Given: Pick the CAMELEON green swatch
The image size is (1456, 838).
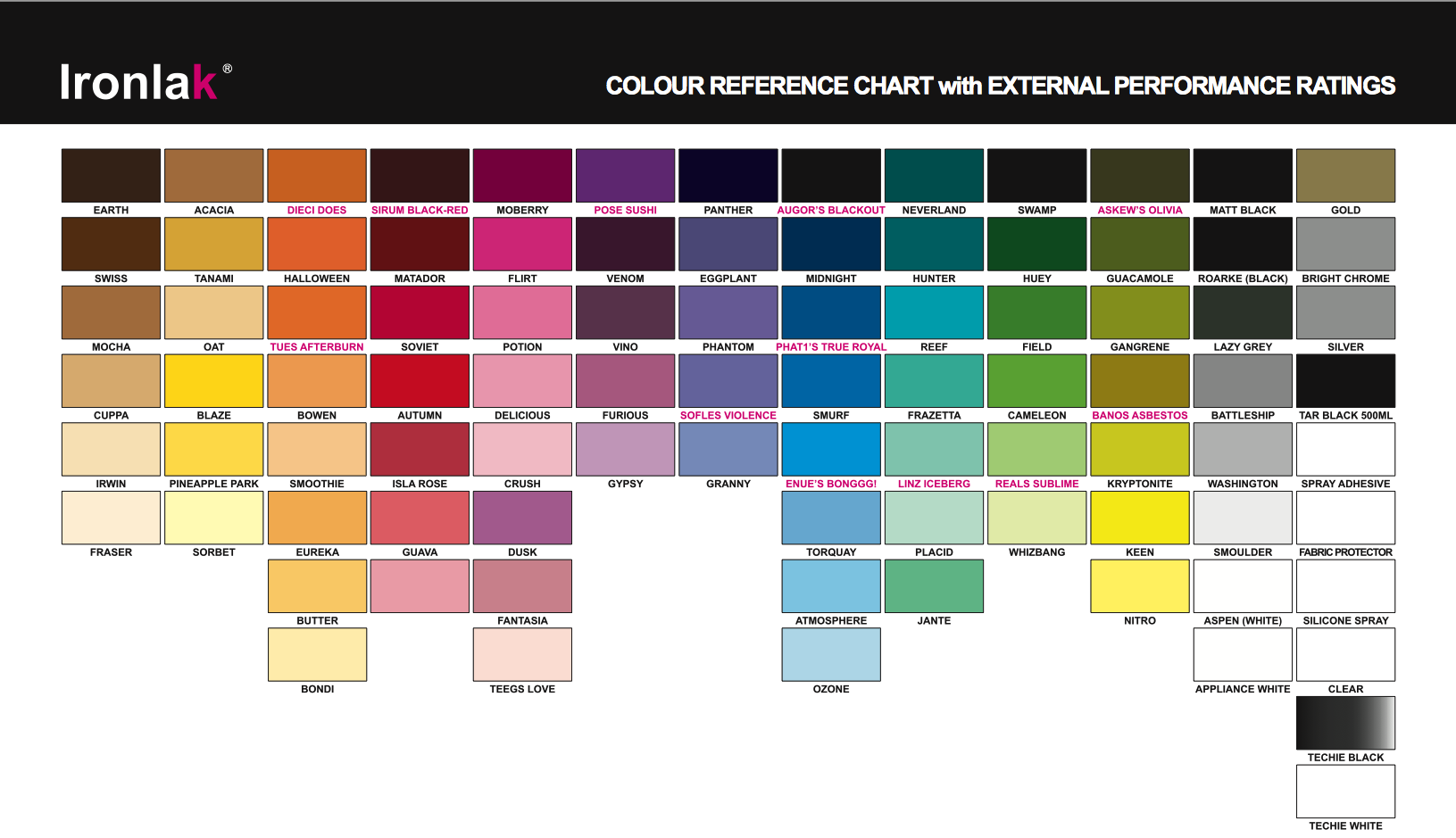Looking at the screenshot, I should pyautogui.click(x=1037, y=381).
